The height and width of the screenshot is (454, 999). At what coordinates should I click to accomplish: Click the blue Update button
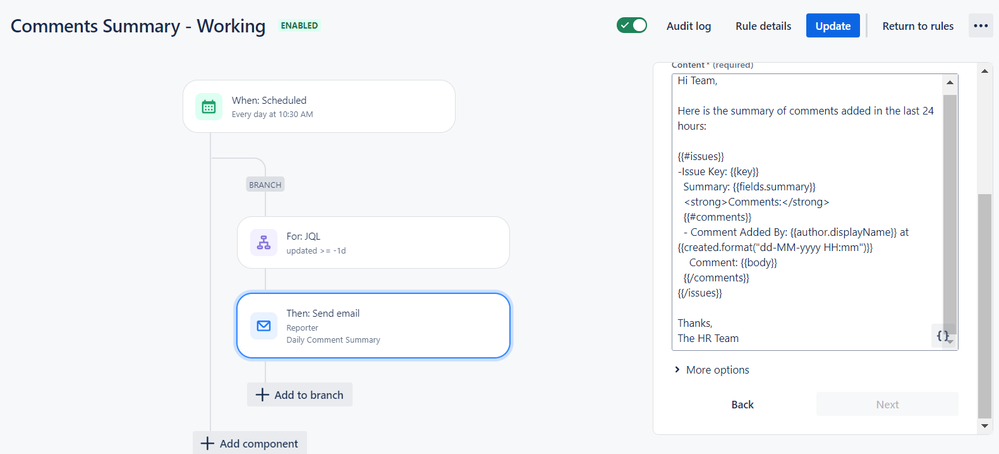point(832,26)
